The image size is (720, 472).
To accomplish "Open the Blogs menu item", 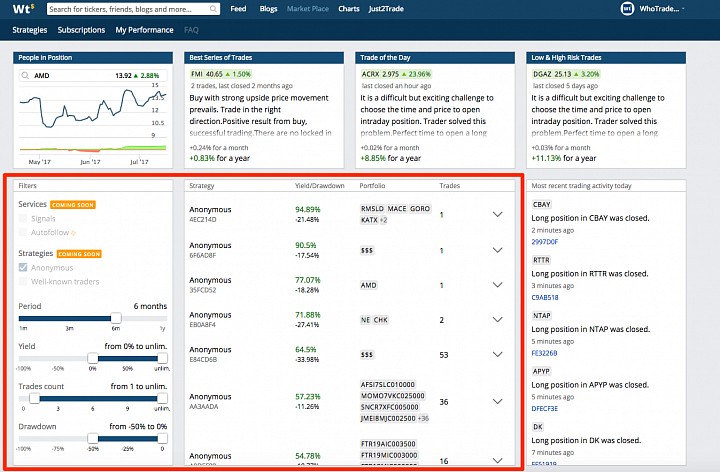I will pyautogui.click(x=268, y=9).
